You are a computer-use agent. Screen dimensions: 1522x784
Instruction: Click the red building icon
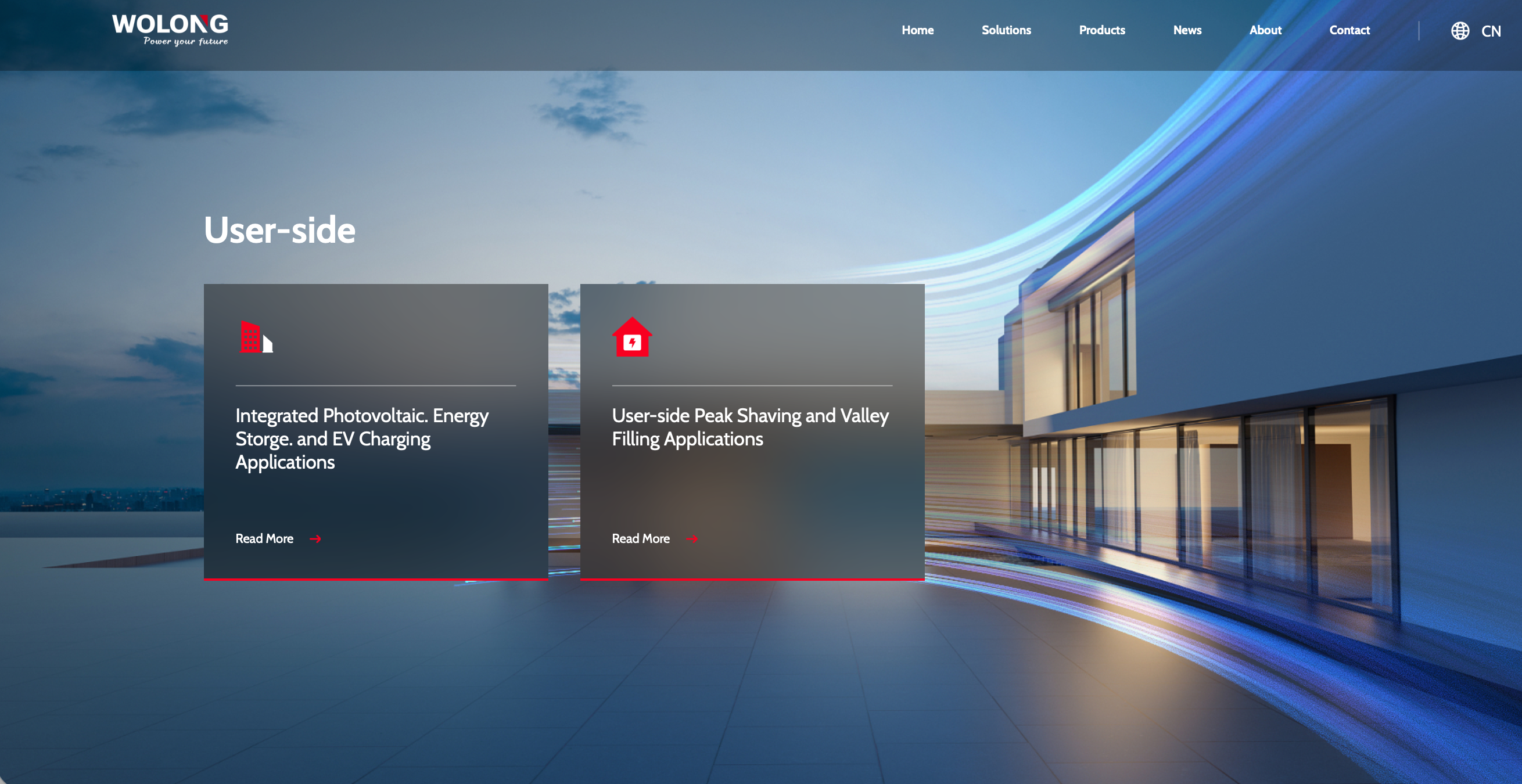(x=256, y=337)
